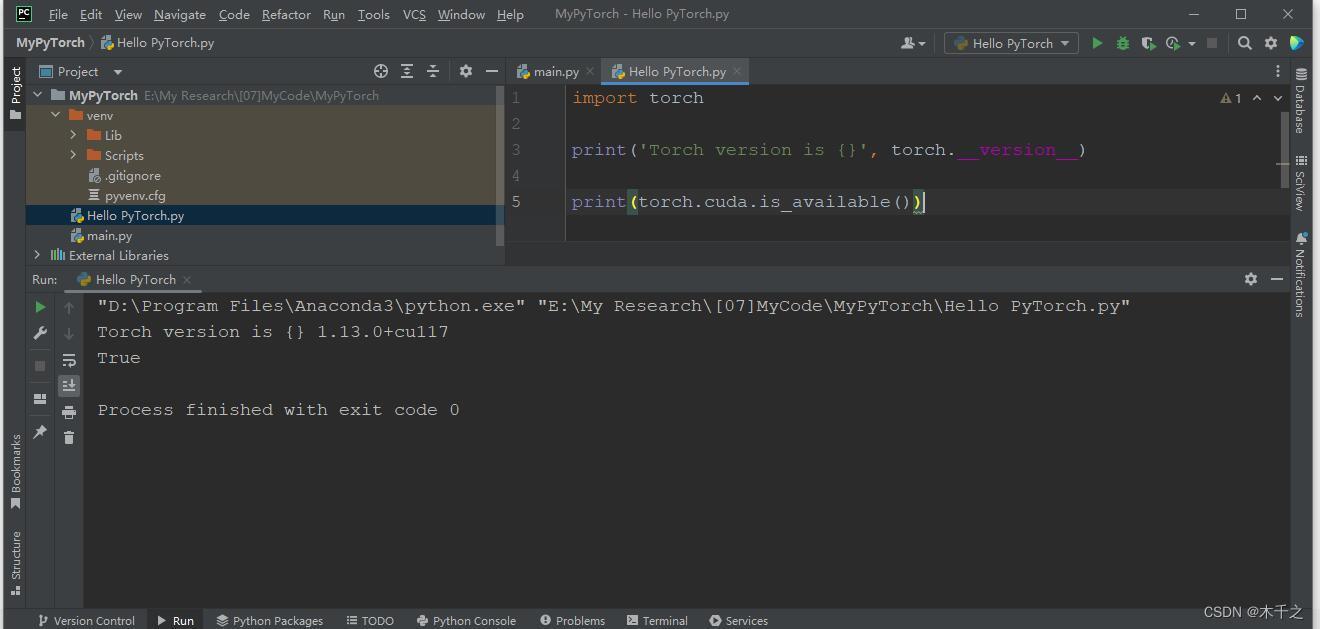Open the Hello PyTorch run configuration dropdown

pos(1010,43)
